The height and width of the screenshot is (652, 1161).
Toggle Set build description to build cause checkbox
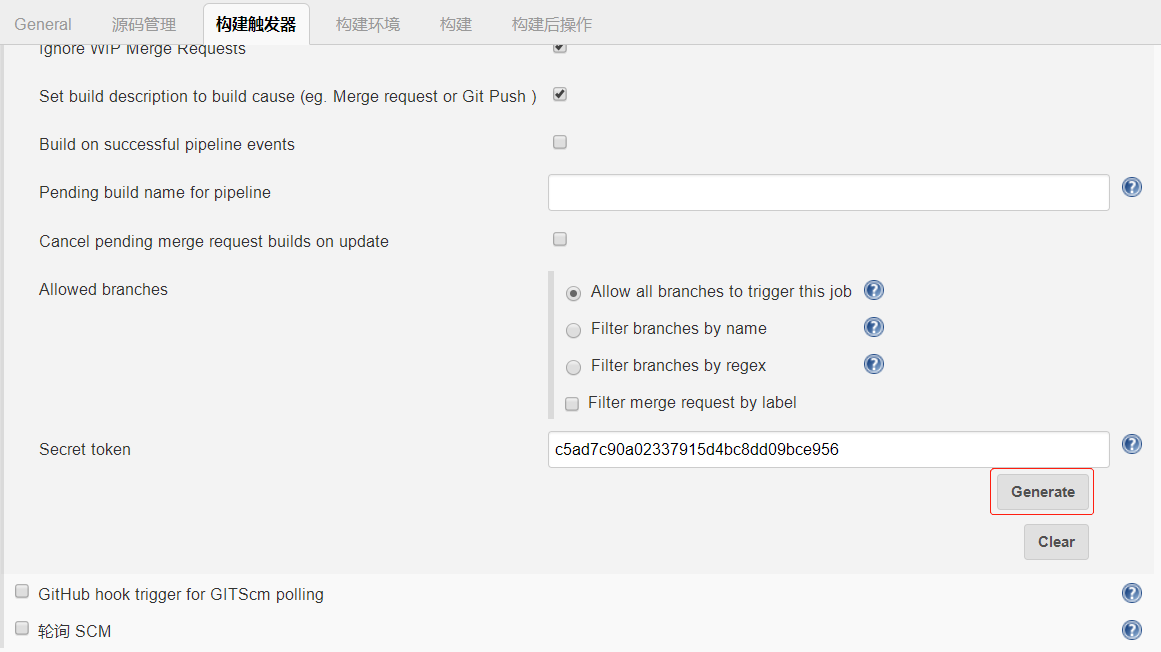[x=560, y=95]
